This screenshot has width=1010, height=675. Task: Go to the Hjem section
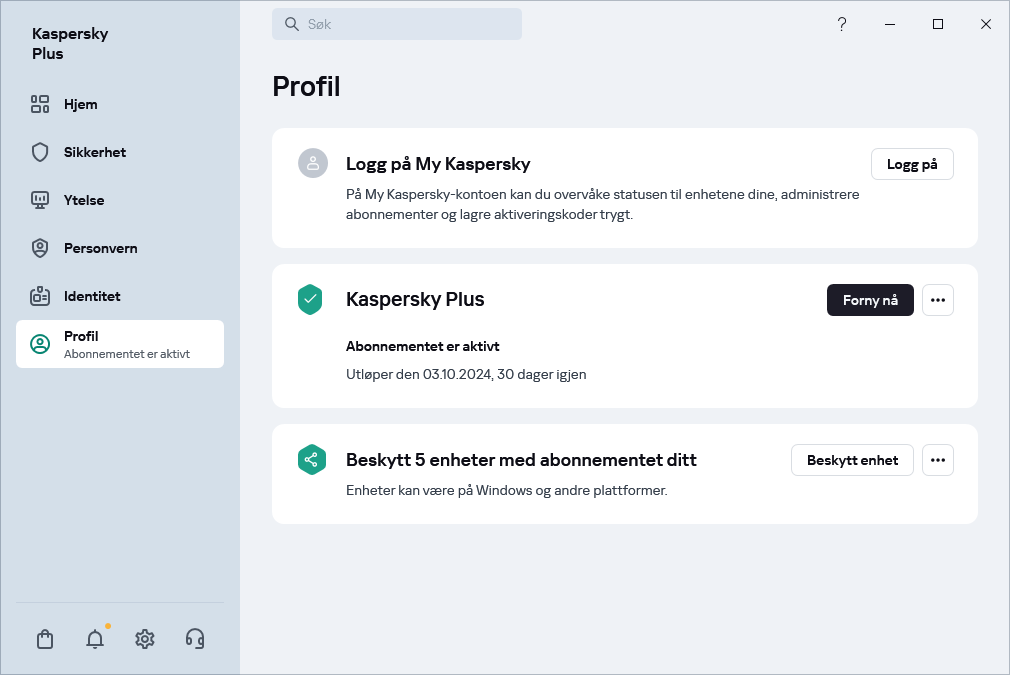pyautogui.click(x=80, y=104)
